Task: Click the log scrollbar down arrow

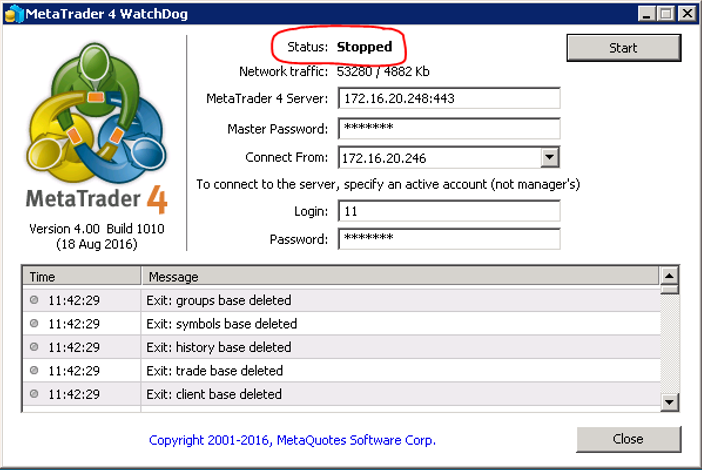Action: click(669, 402)
